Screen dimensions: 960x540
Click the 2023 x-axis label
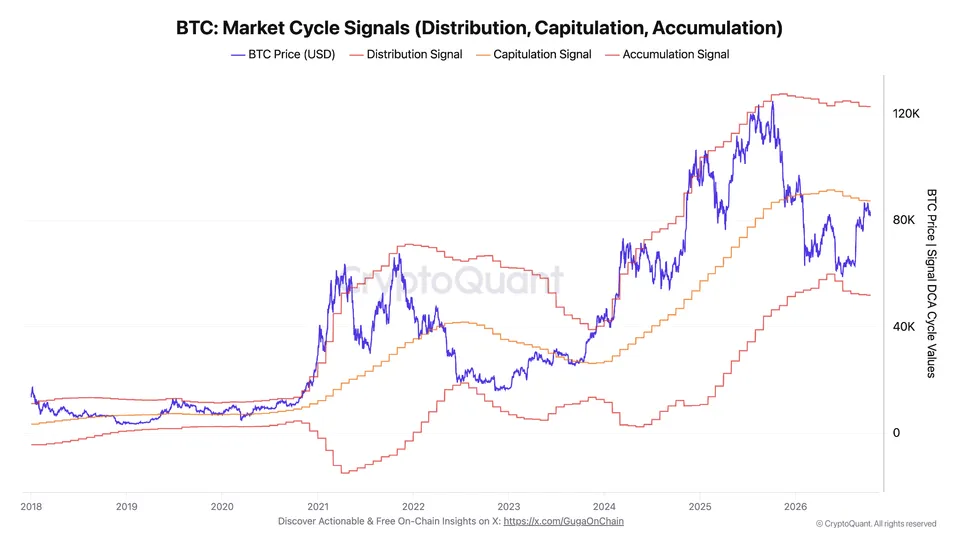pos(509,507)
